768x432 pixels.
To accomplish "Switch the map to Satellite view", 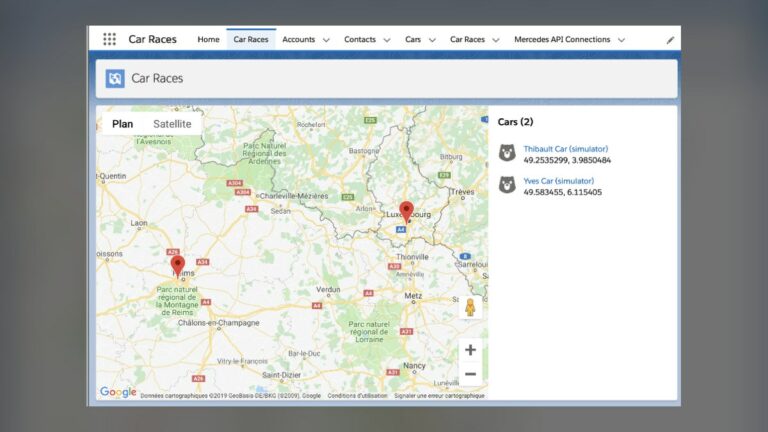I will point(172,124).
